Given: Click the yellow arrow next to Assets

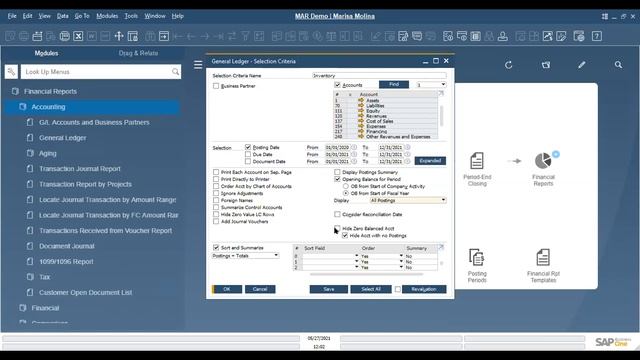Looking at the screenshot, I should 361,100.
